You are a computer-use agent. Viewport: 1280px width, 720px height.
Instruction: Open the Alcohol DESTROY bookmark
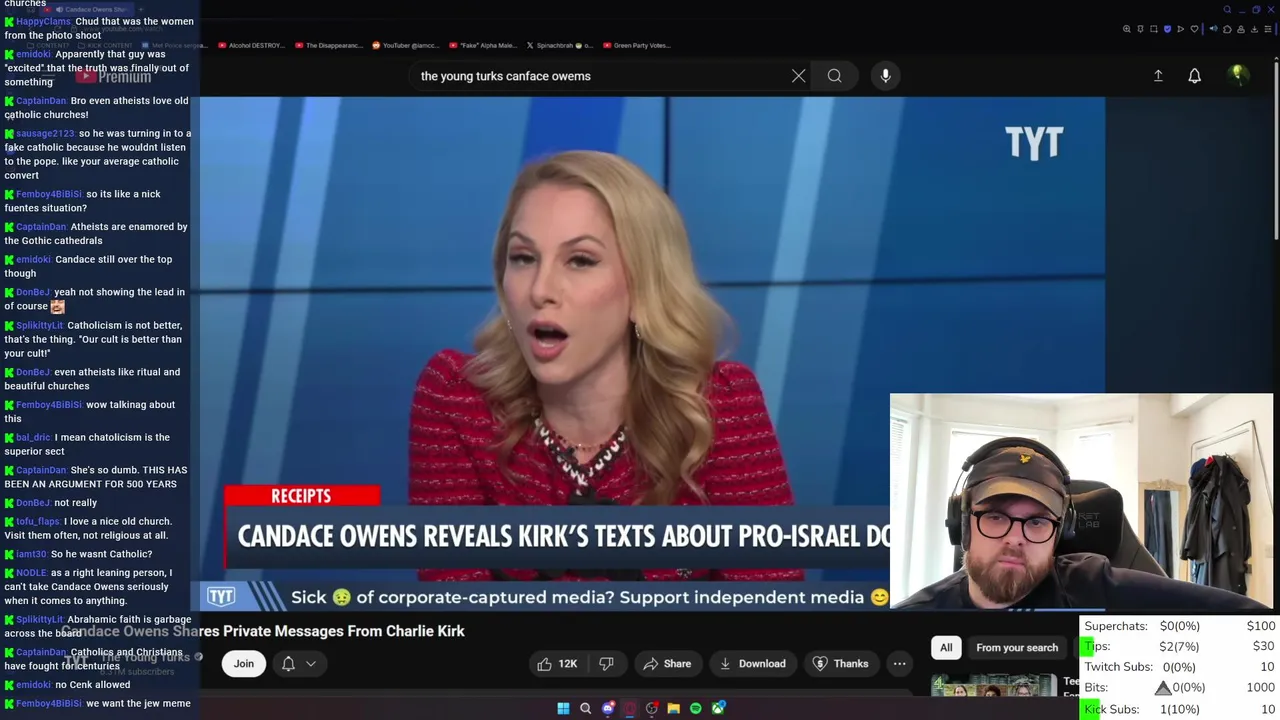tap(251, 45)
